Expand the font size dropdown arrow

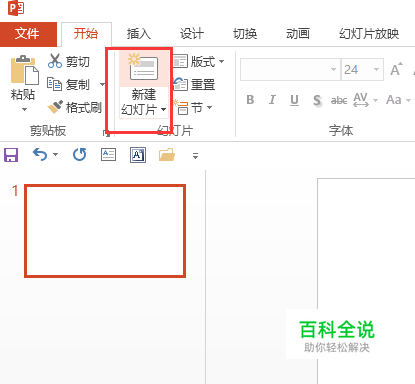pos(377,70)
